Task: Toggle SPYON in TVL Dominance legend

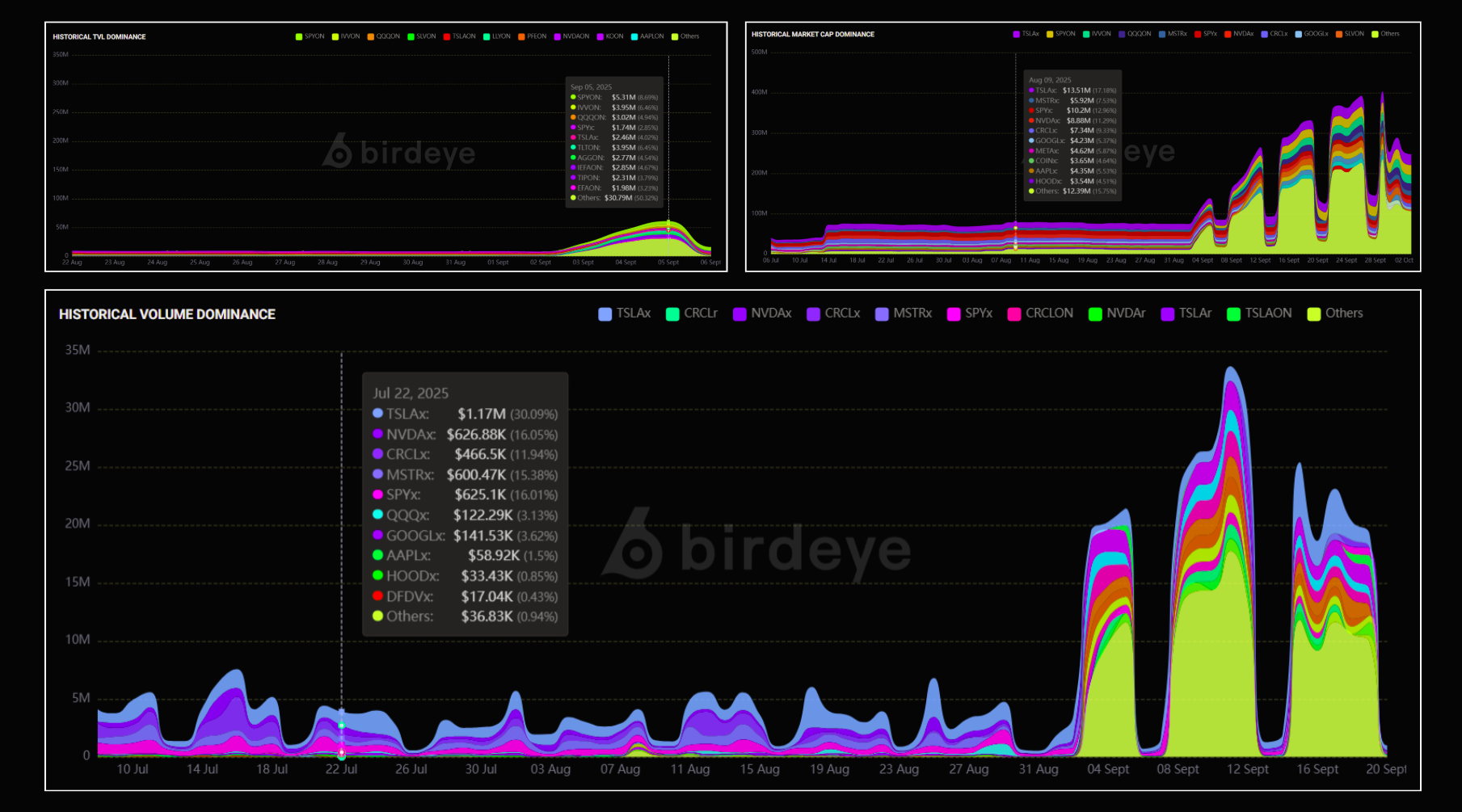Action: tap(310, 36)
